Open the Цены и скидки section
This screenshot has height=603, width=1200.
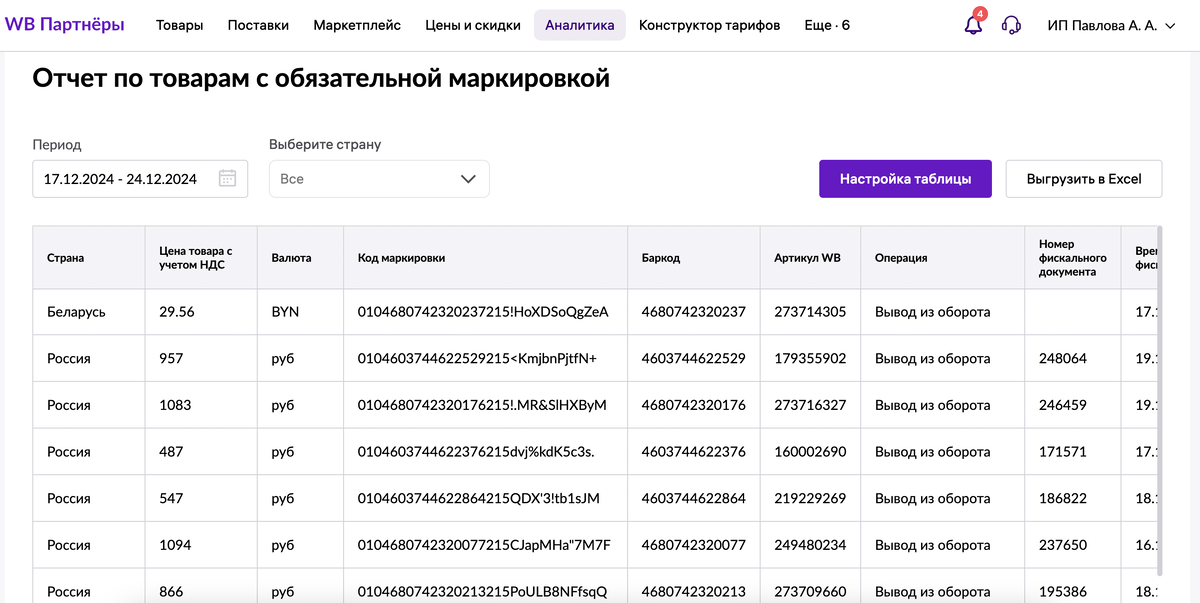tap(472, 25)
